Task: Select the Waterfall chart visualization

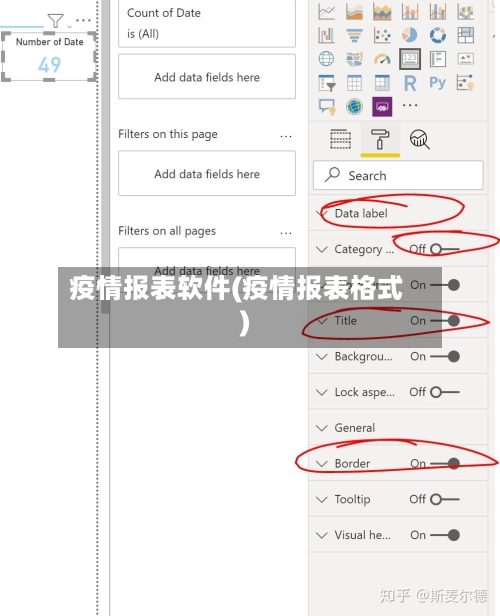Action: click(x=326, y=35)
